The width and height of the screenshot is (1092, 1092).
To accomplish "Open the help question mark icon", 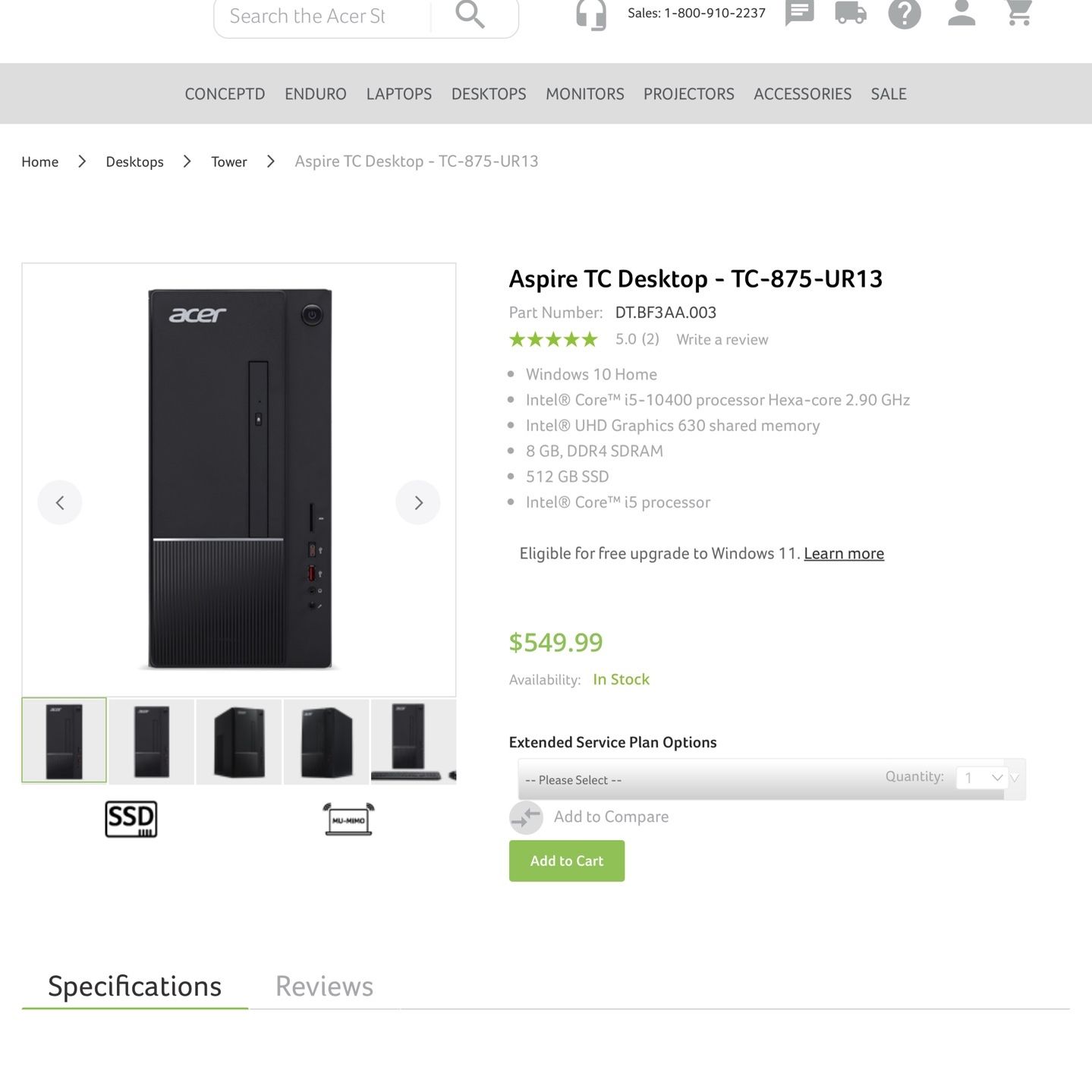I will (x=905, y=13).
